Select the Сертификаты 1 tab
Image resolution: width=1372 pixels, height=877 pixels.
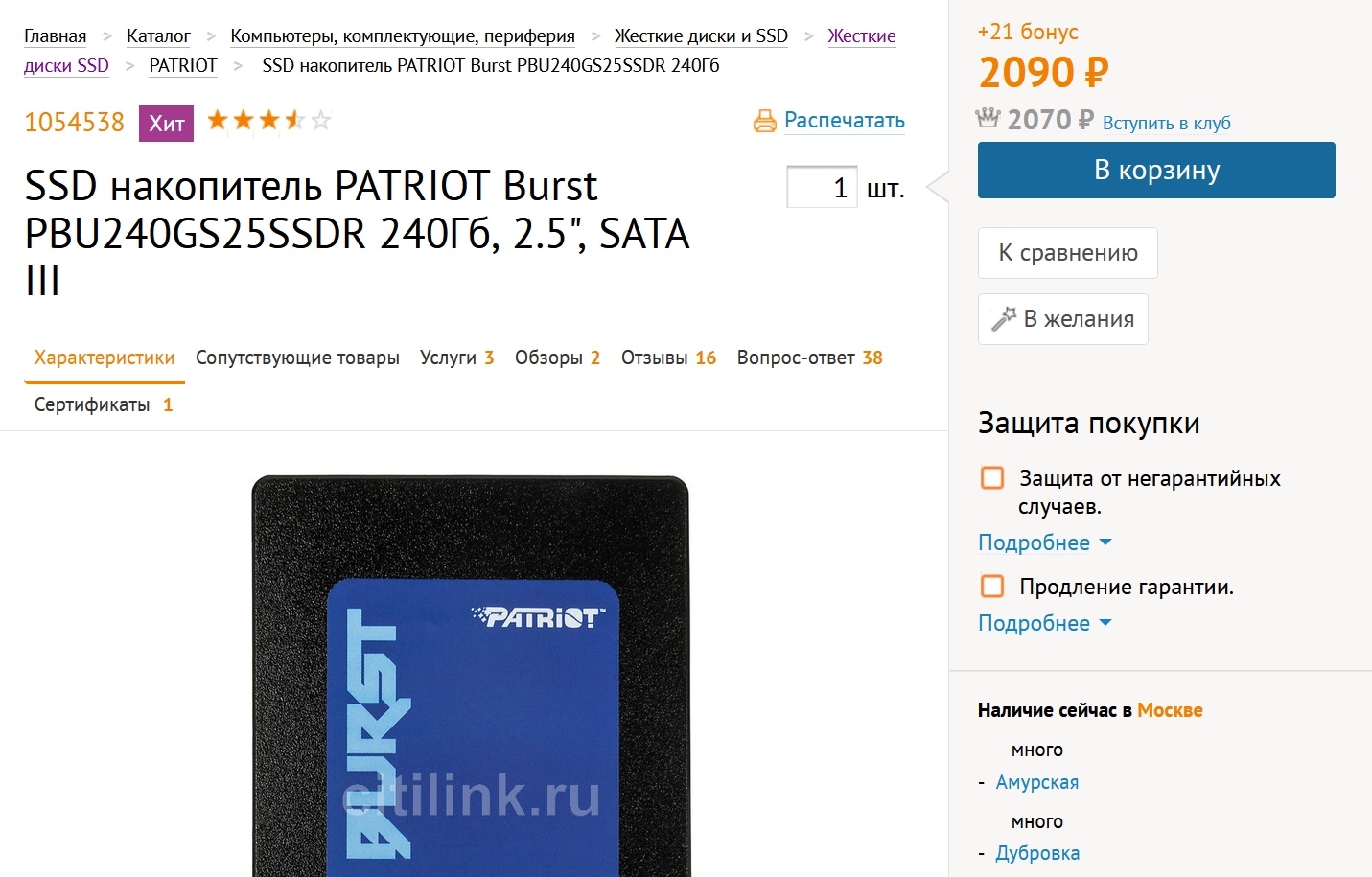tap(104, 404)
